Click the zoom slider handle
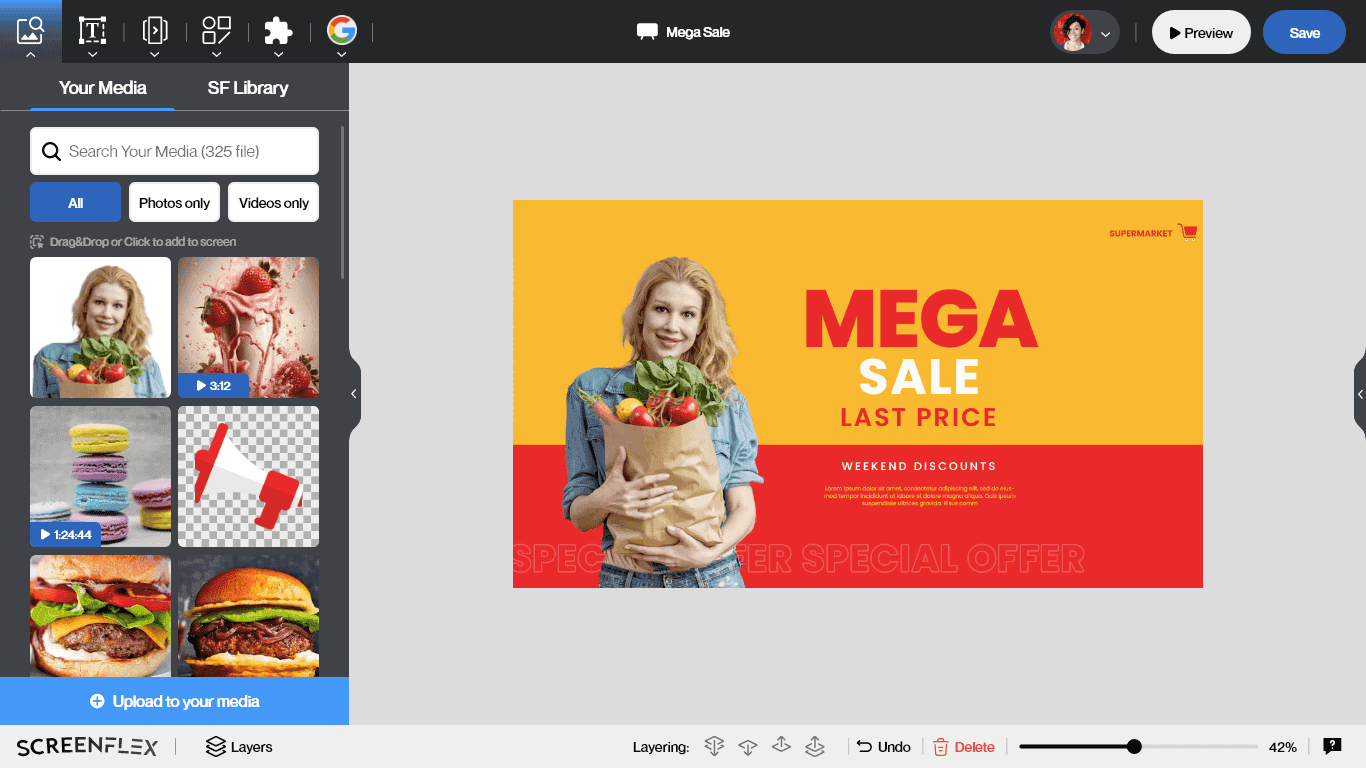The image size is (1366, 768). click(1134, 746)
